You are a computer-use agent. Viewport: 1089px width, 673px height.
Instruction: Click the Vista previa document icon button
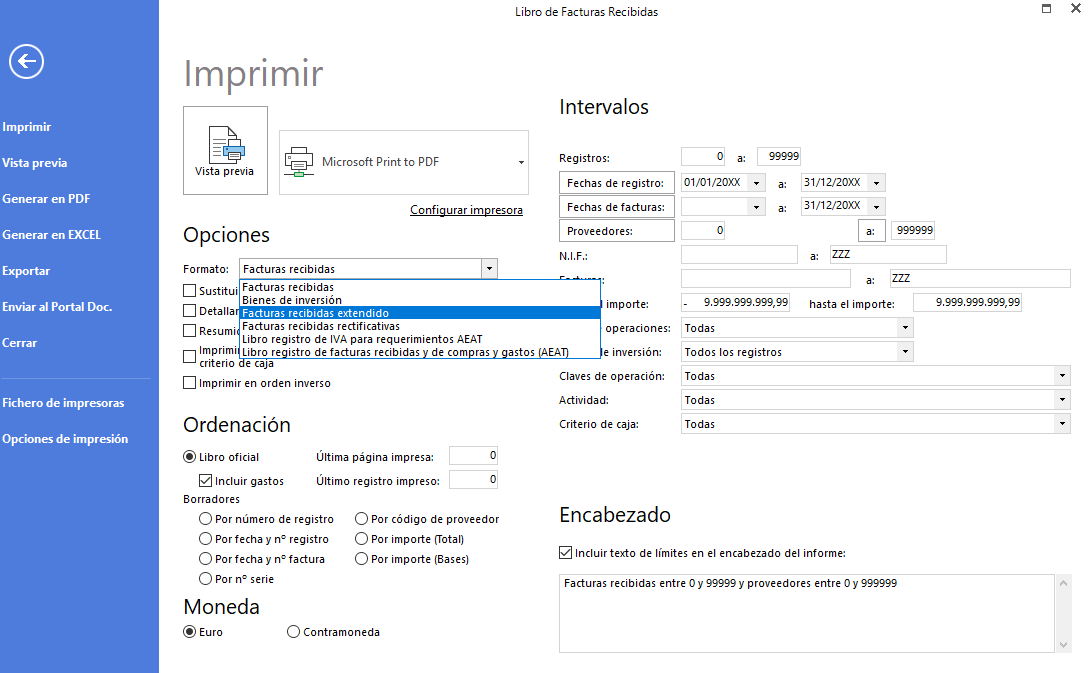tap(225, 151)
